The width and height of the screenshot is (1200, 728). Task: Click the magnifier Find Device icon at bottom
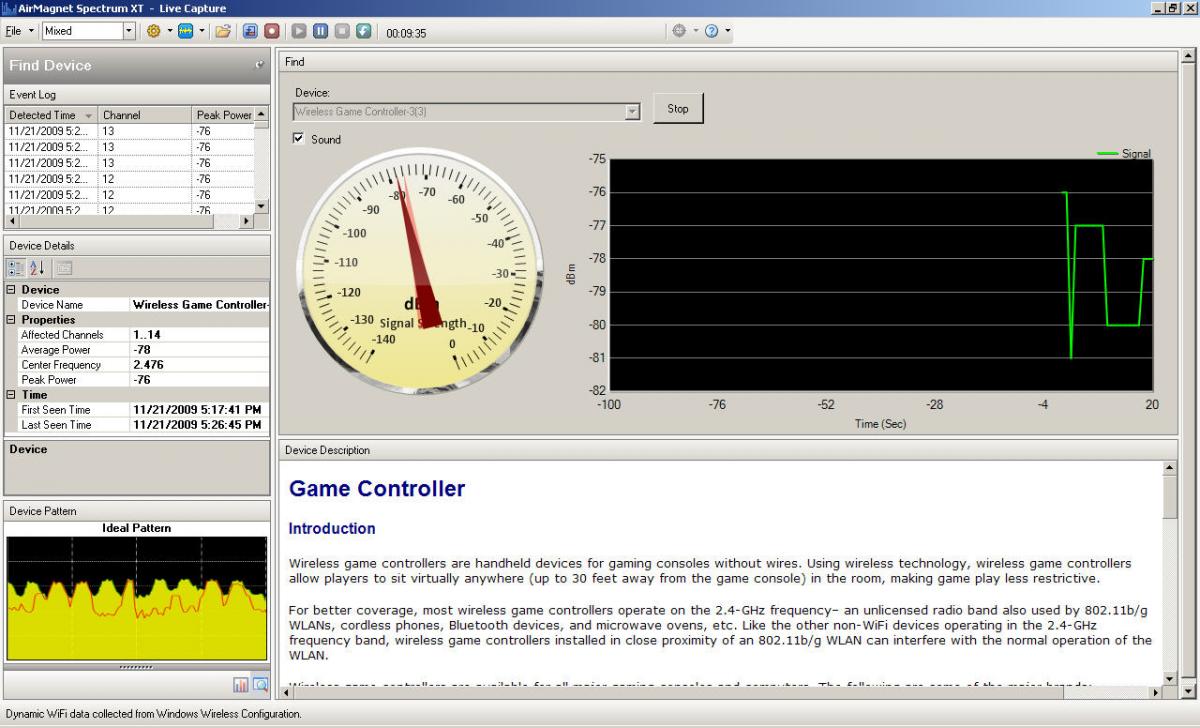(260, 685)
